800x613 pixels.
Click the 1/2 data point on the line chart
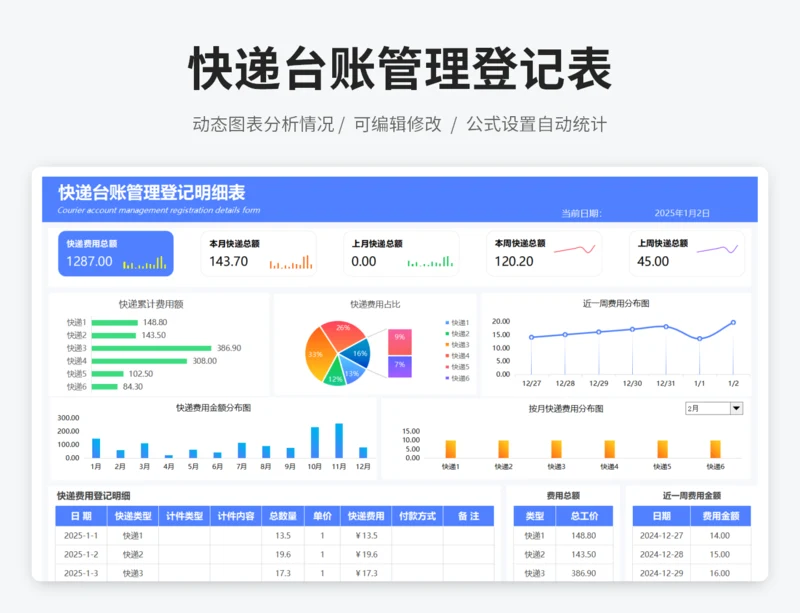coord(733,323)
